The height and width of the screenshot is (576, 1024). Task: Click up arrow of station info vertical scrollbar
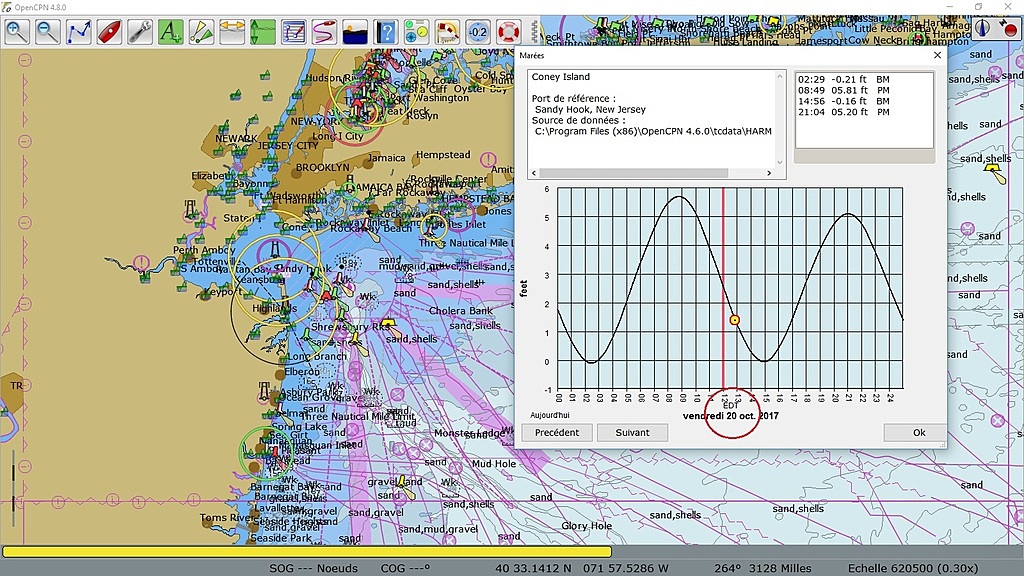pos(779,76)
